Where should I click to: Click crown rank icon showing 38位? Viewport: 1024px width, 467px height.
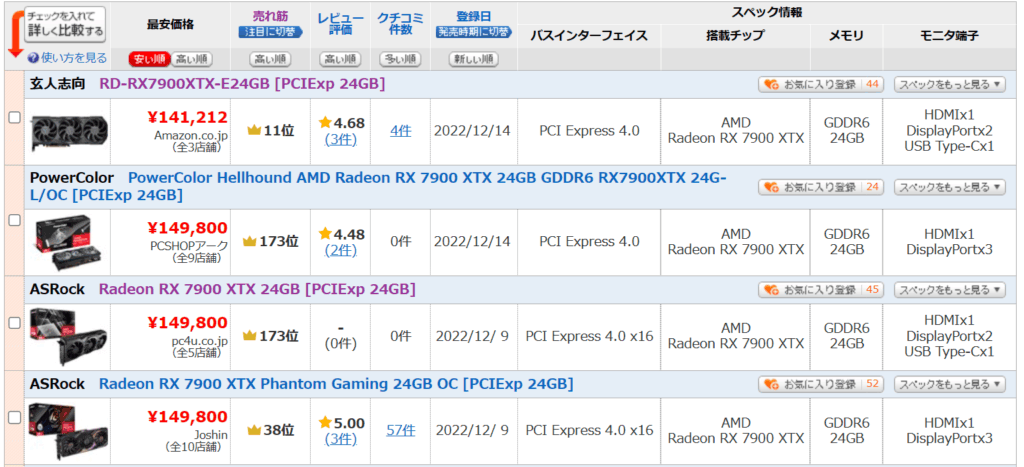pos(254,430)
